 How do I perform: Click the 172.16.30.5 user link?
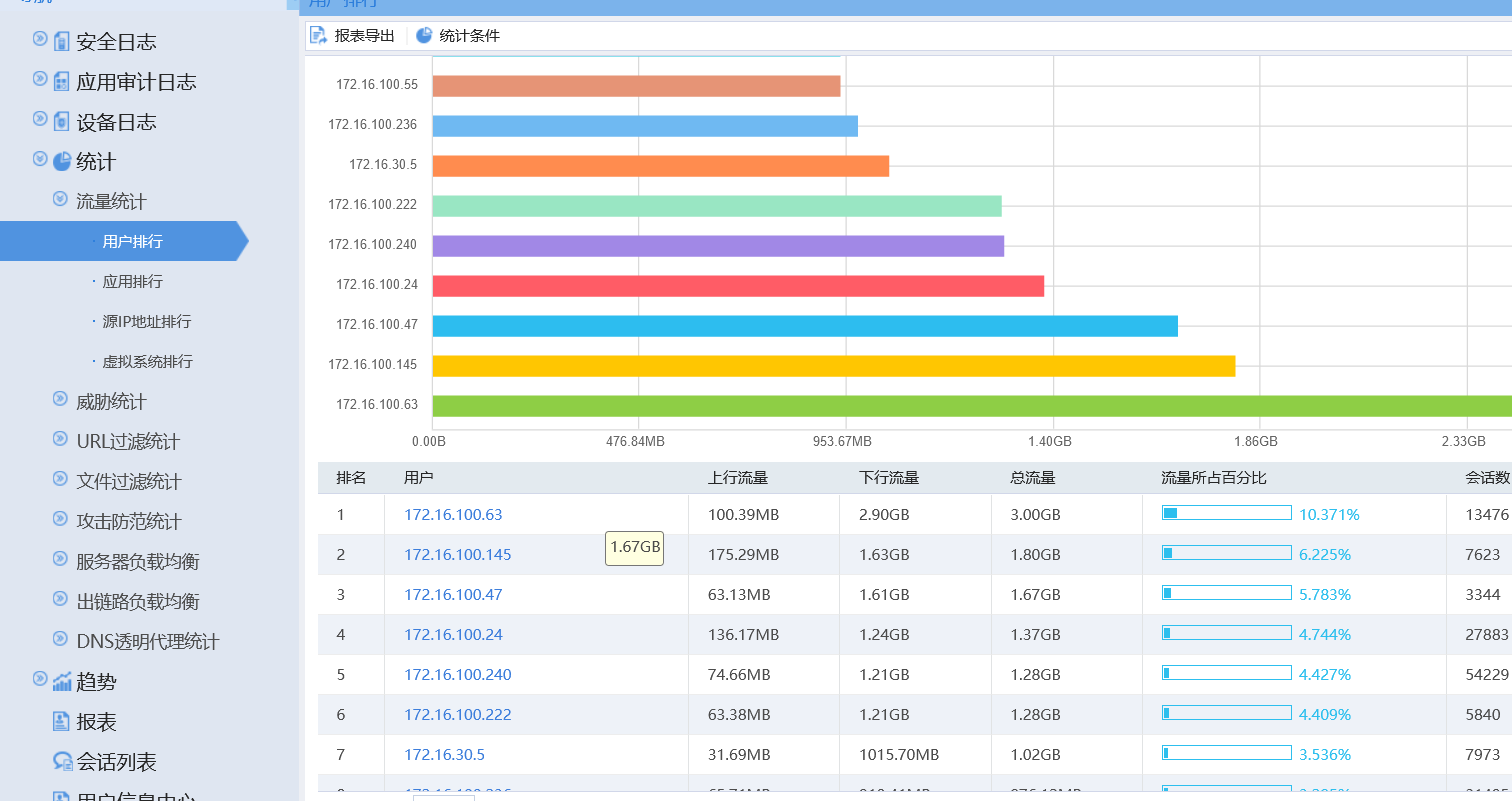pyautogui.click(x=444, y=755)
